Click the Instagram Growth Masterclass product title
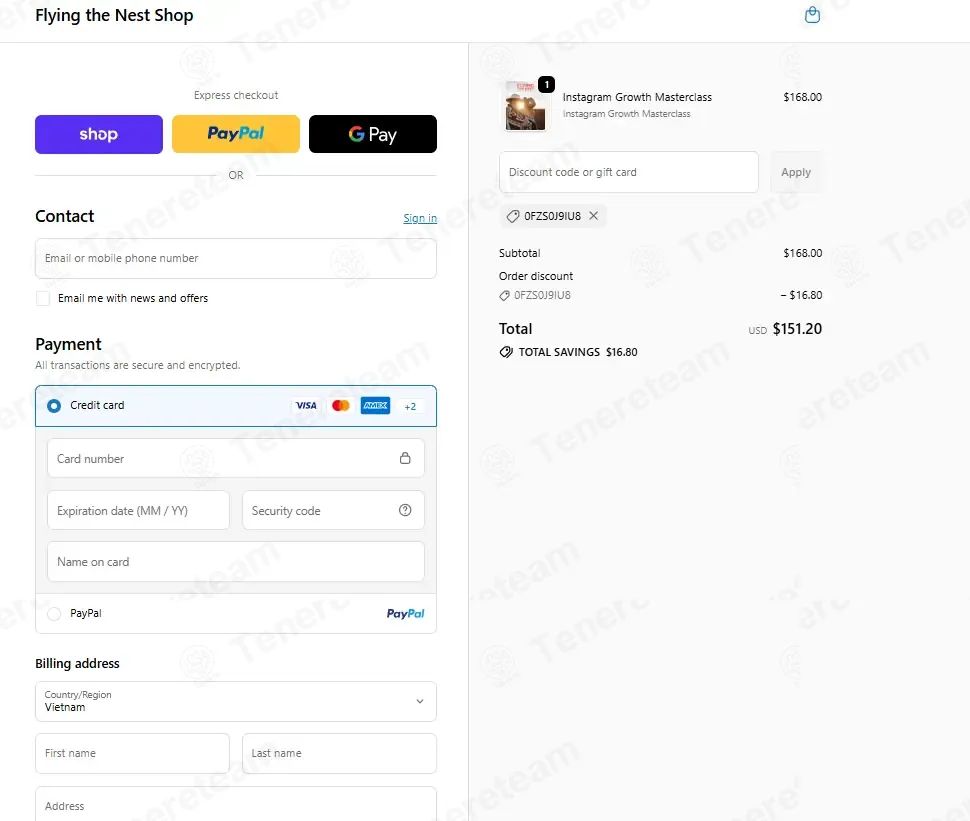 [x=637, y=97]
